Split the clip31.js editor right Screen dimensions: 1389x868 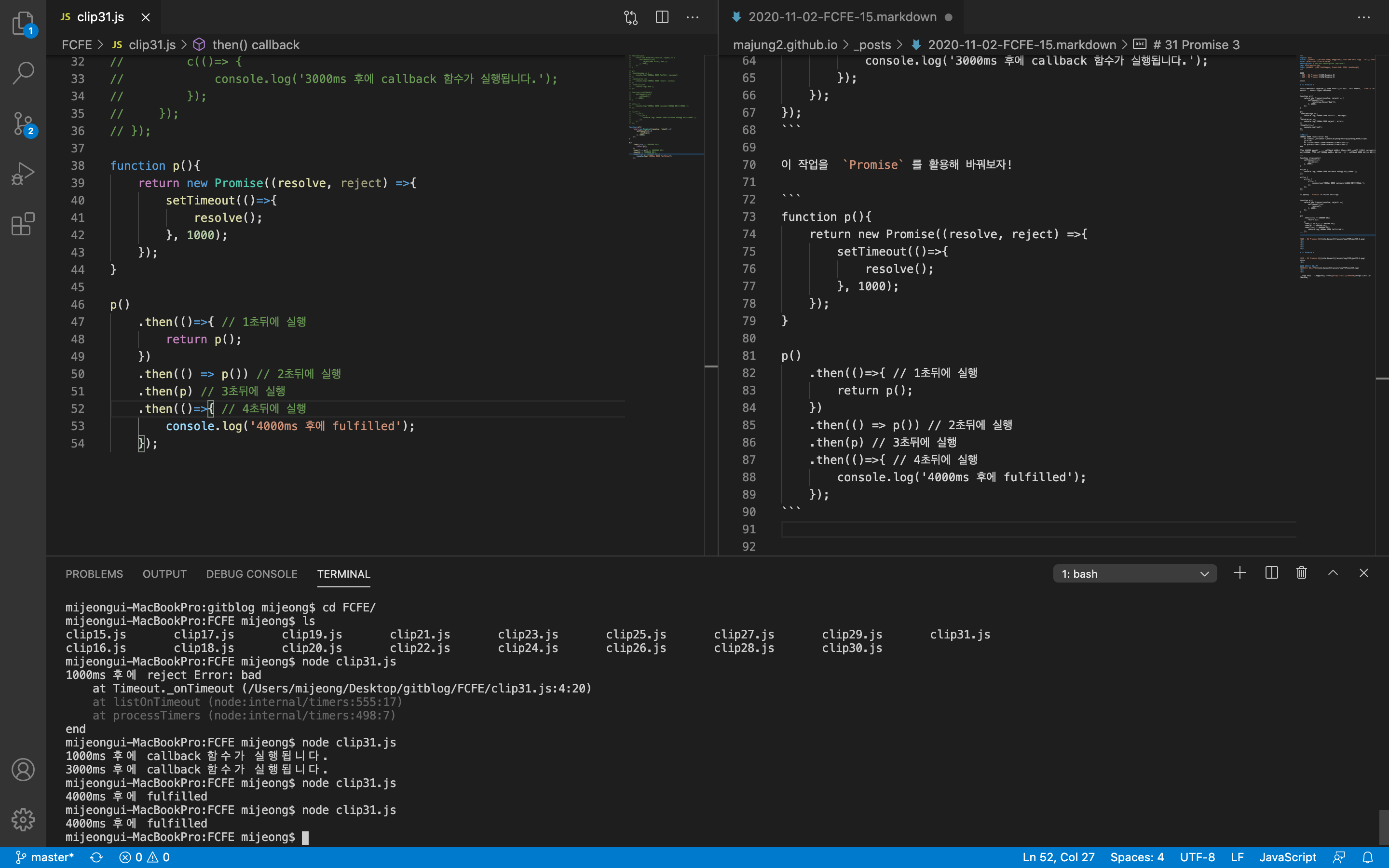point(662,17)
